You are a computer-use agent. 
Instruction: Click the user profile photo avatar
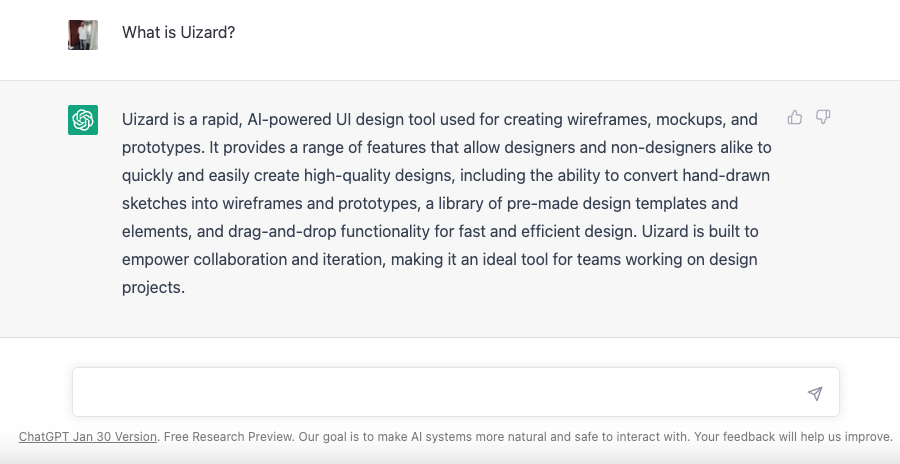[83, 35]
